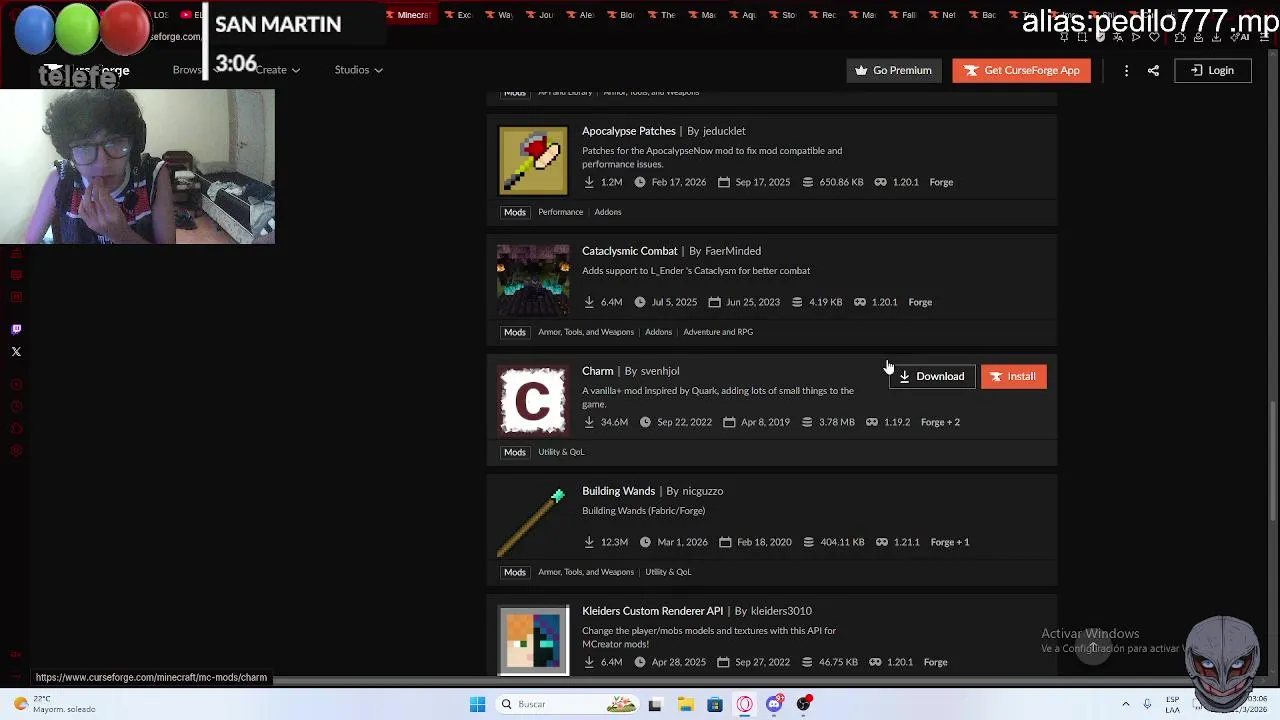Screen dimensions: 1280x720
Task: Click the Windows taskbar Buscar search box
Action: point(568,704)
